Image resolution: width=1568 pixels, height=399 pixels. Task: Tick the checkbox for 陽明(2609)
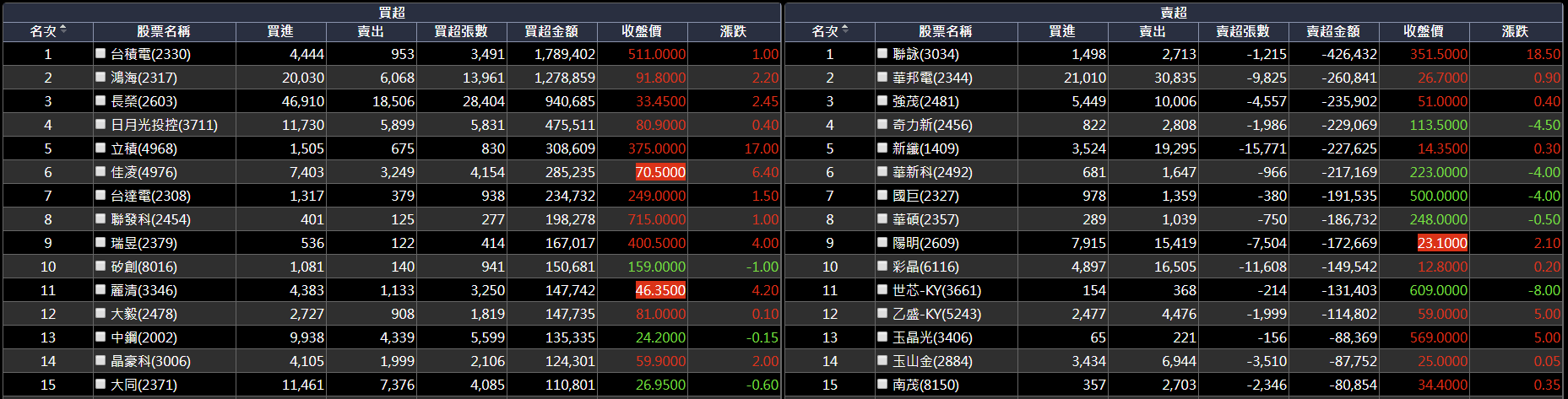click(x=882, y=242)
